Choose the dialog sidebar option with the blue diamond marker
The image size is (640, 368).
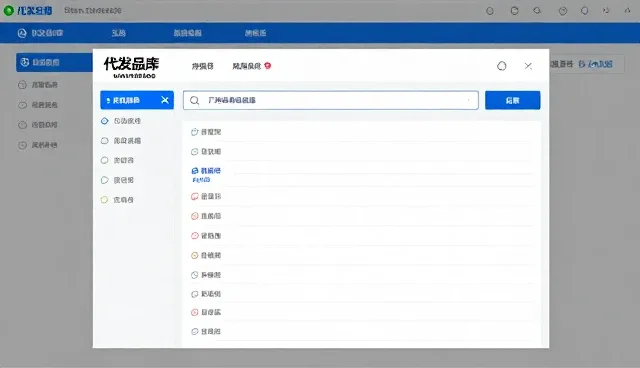point(121,121)
